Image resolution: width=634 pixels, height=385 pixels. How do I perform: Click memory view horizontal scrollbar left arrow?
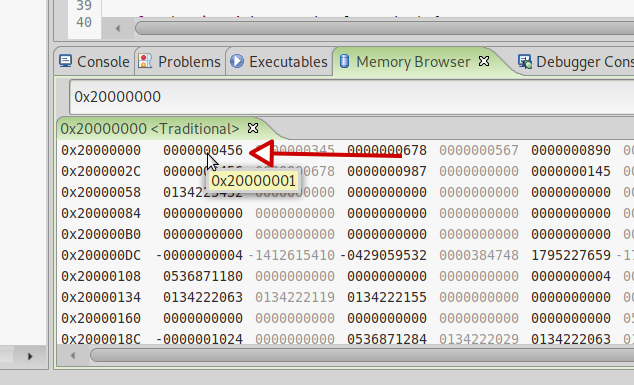coord(72,355)
